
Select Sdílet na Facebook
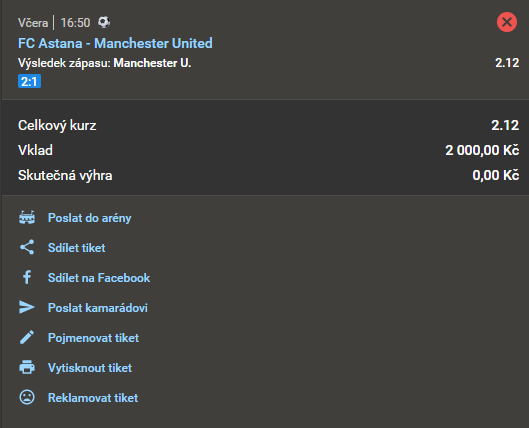[x=99, y=278]
